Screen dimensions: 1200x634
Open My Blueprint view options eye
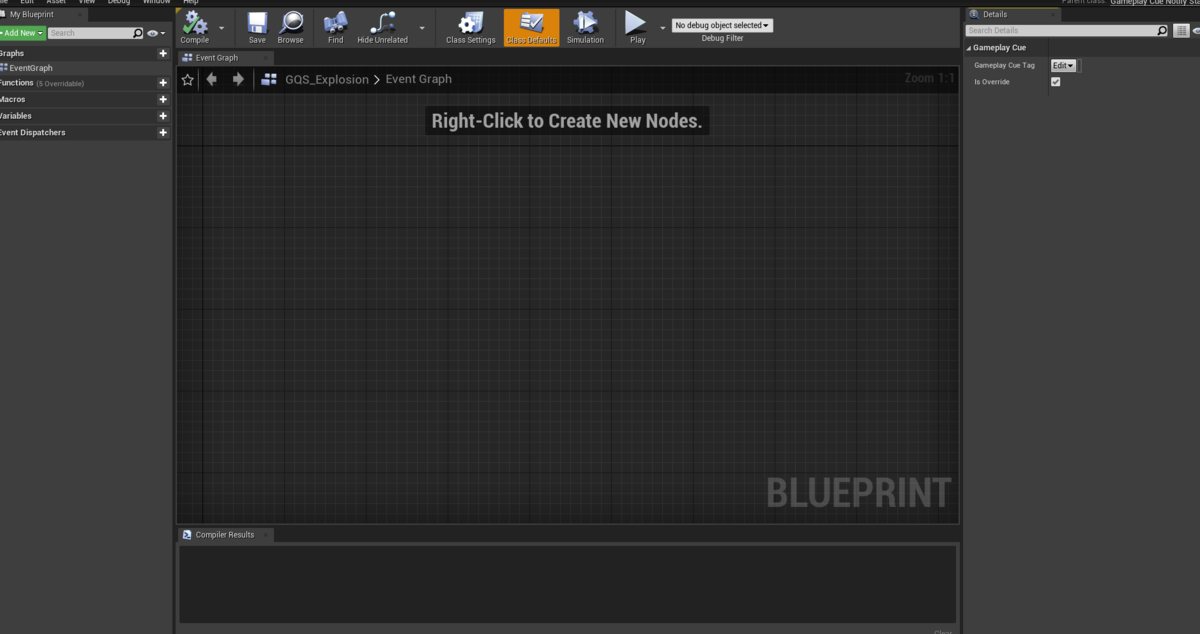(x=155, y=33)
